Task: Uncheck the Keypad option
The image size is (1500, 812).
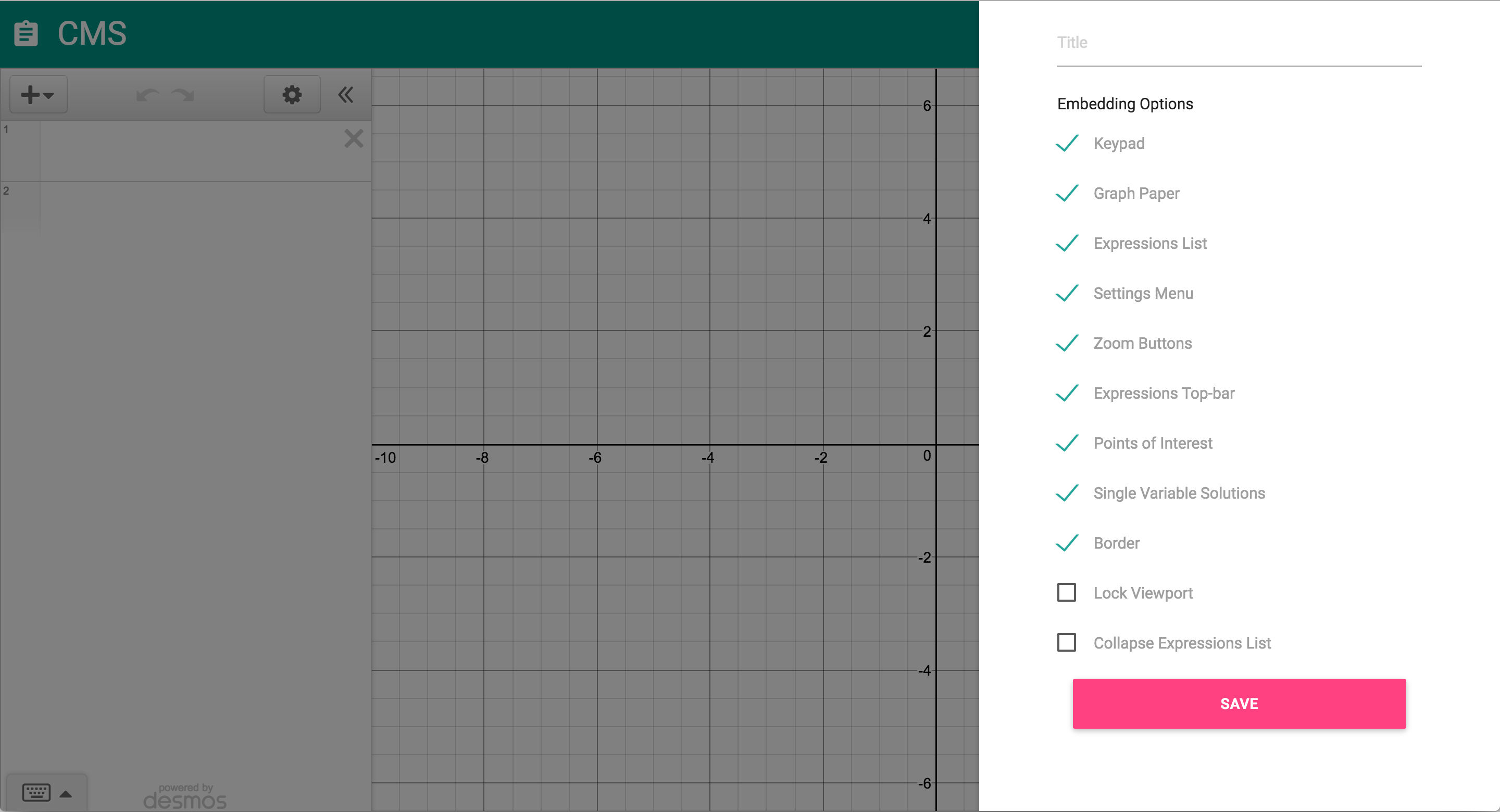Action: (1067, 143)
